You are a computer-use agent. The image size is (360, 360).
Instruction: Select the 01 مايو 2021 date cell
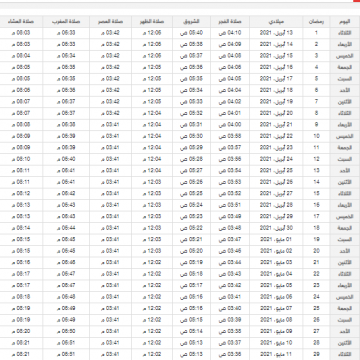[276, 239]
